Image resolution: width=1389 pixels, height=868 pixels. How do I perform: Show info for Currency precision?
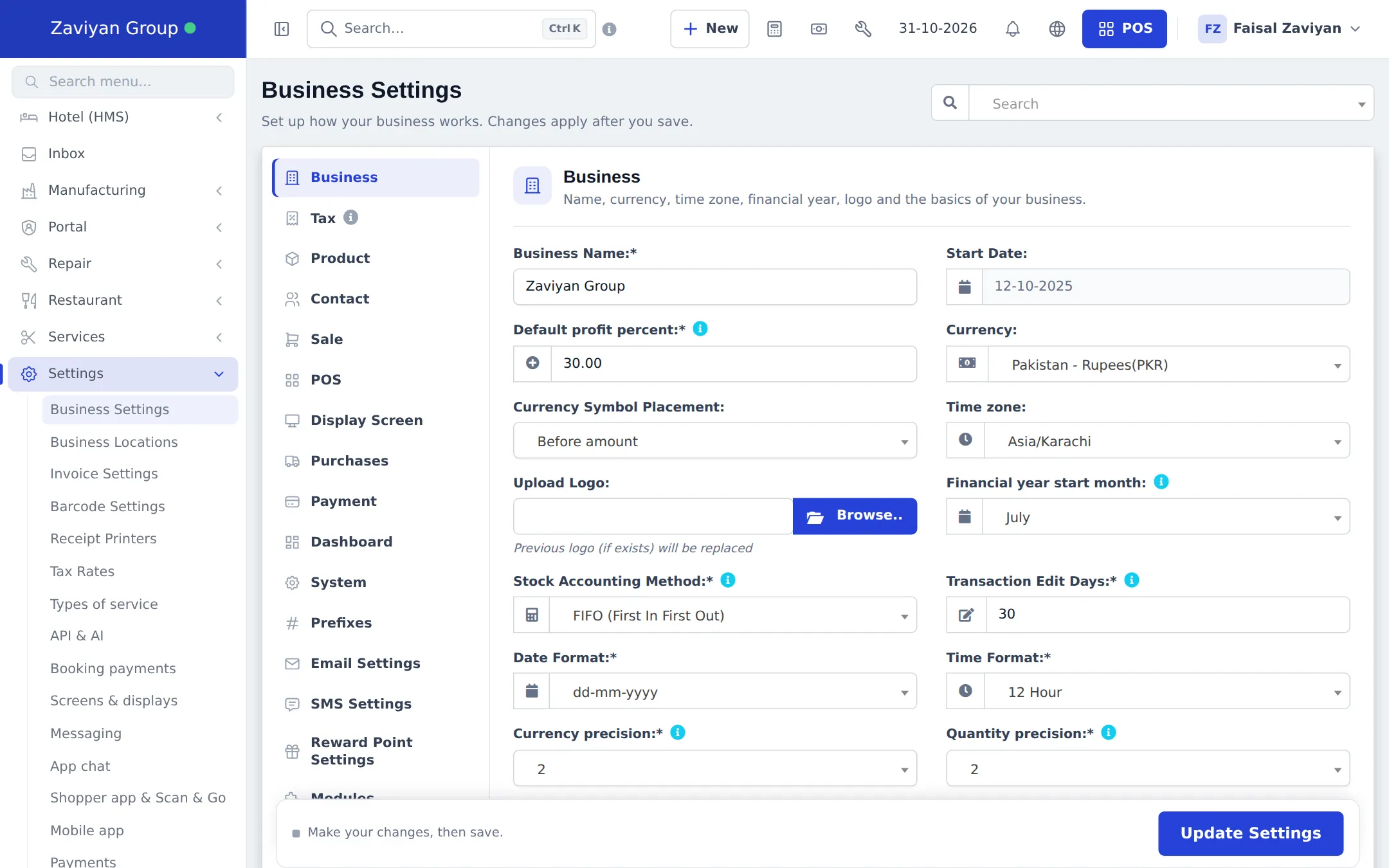coord(678,732)
